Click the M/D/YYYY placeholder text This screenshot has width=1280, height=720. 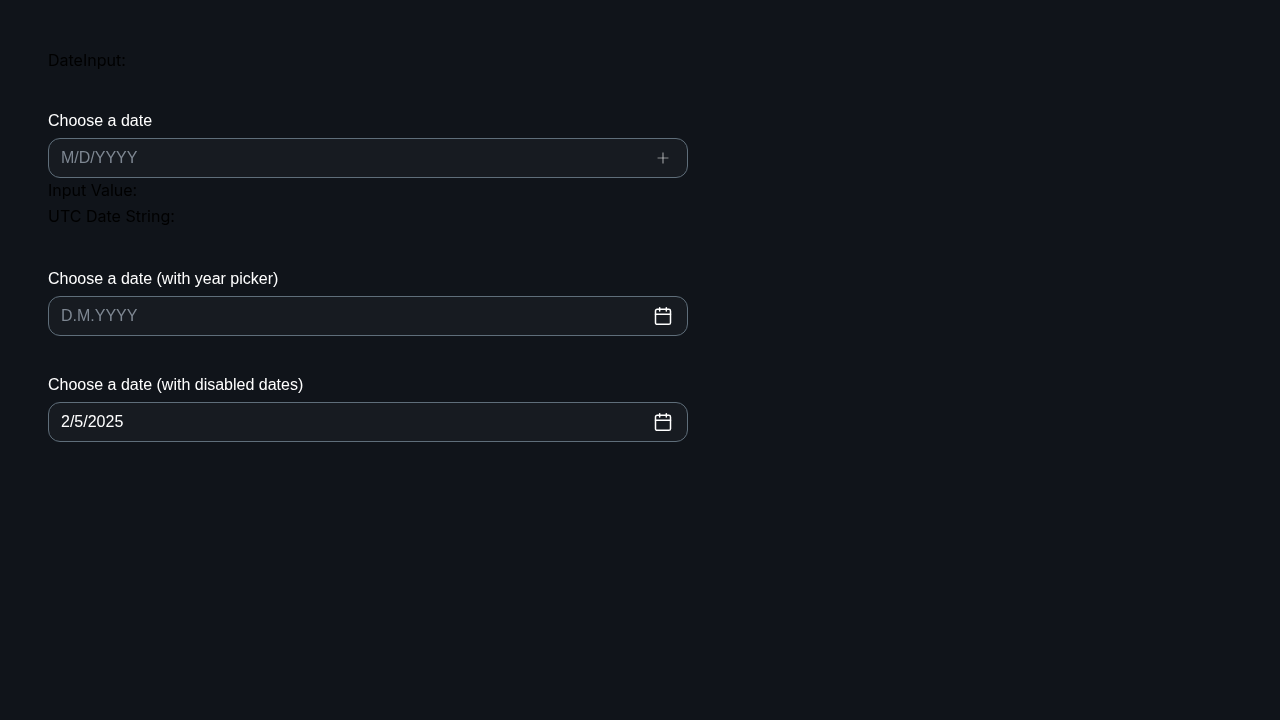pos(99,158)
